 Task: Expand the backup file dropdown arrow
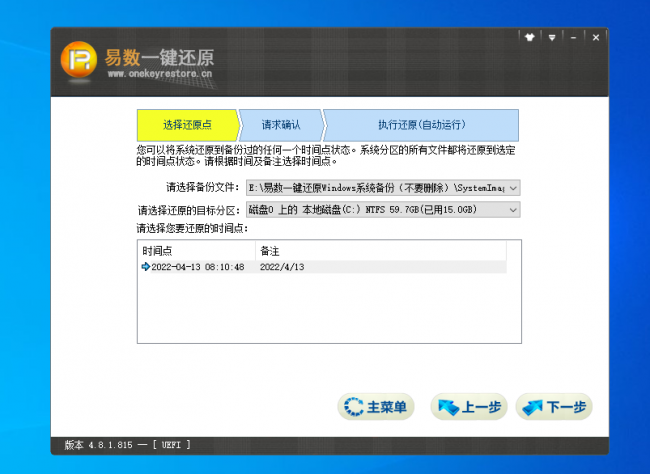513,188
